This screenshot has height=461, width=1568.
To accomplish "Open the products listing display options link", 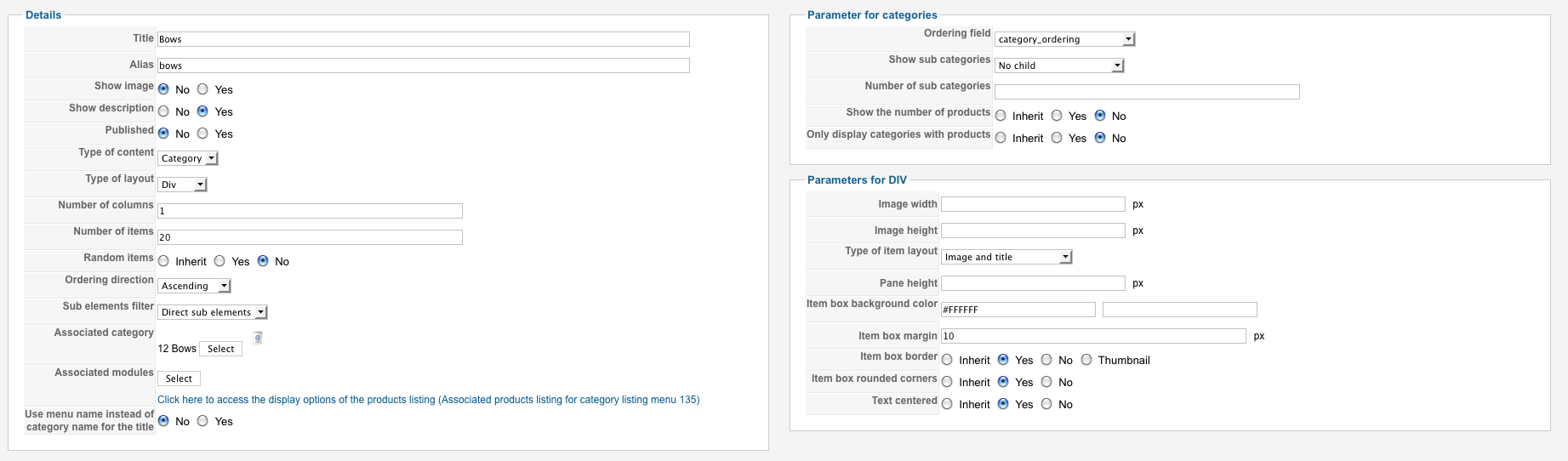I will click(x=428, y=400).
